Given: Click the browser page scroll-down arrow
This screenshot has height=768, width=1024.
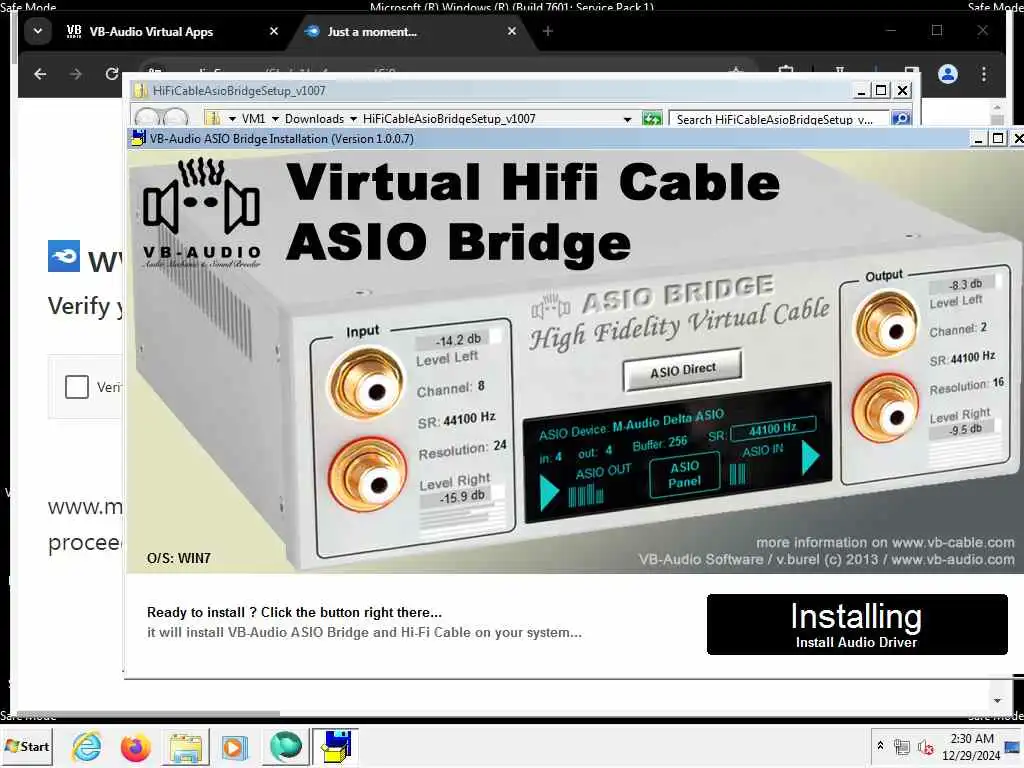Looking at the screenshot, I should tap(997, 701).
